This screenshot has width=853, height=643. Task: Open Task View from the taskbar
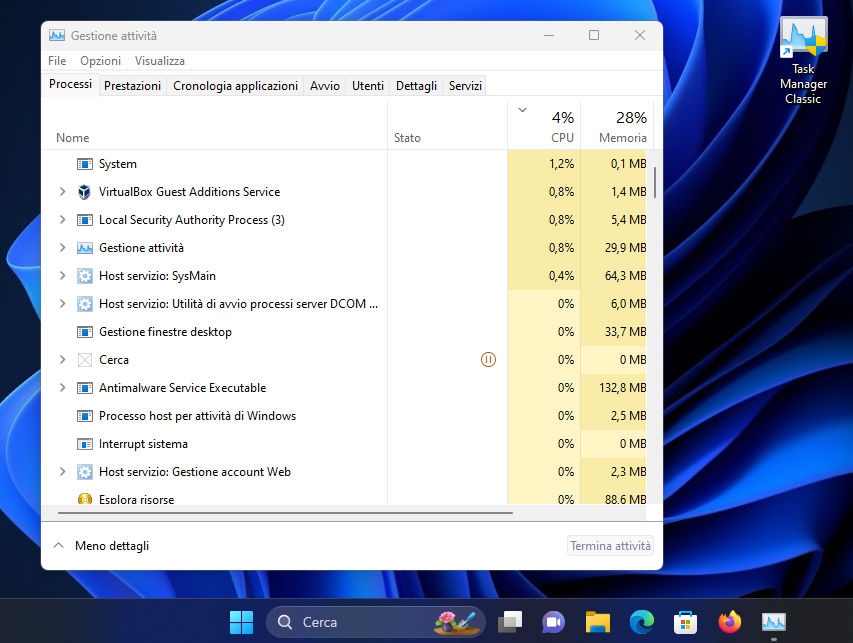(510, 622)
